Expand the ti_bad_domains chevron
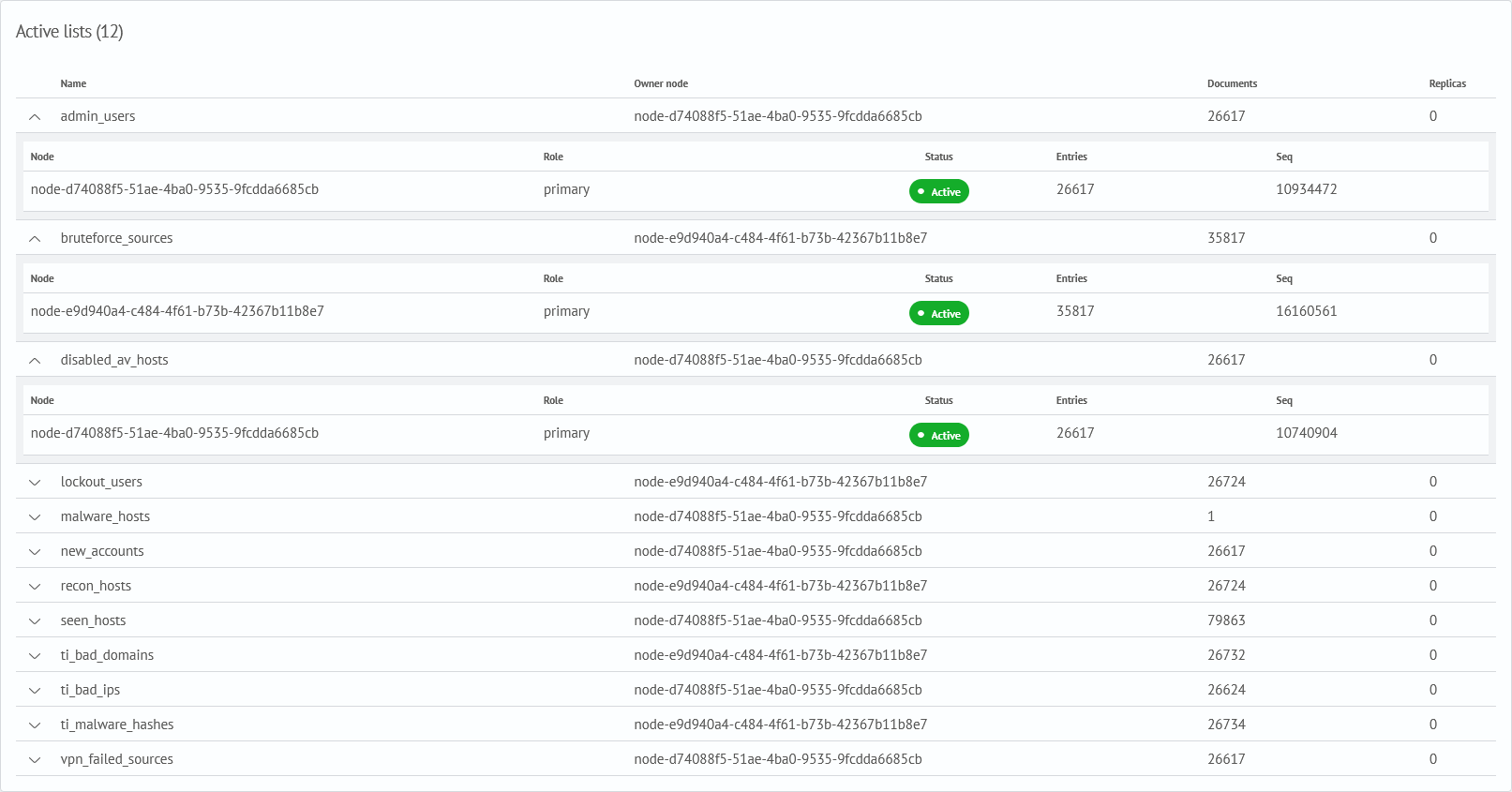This screenshot has height=792, width=1512. click(x=35, y=656)
